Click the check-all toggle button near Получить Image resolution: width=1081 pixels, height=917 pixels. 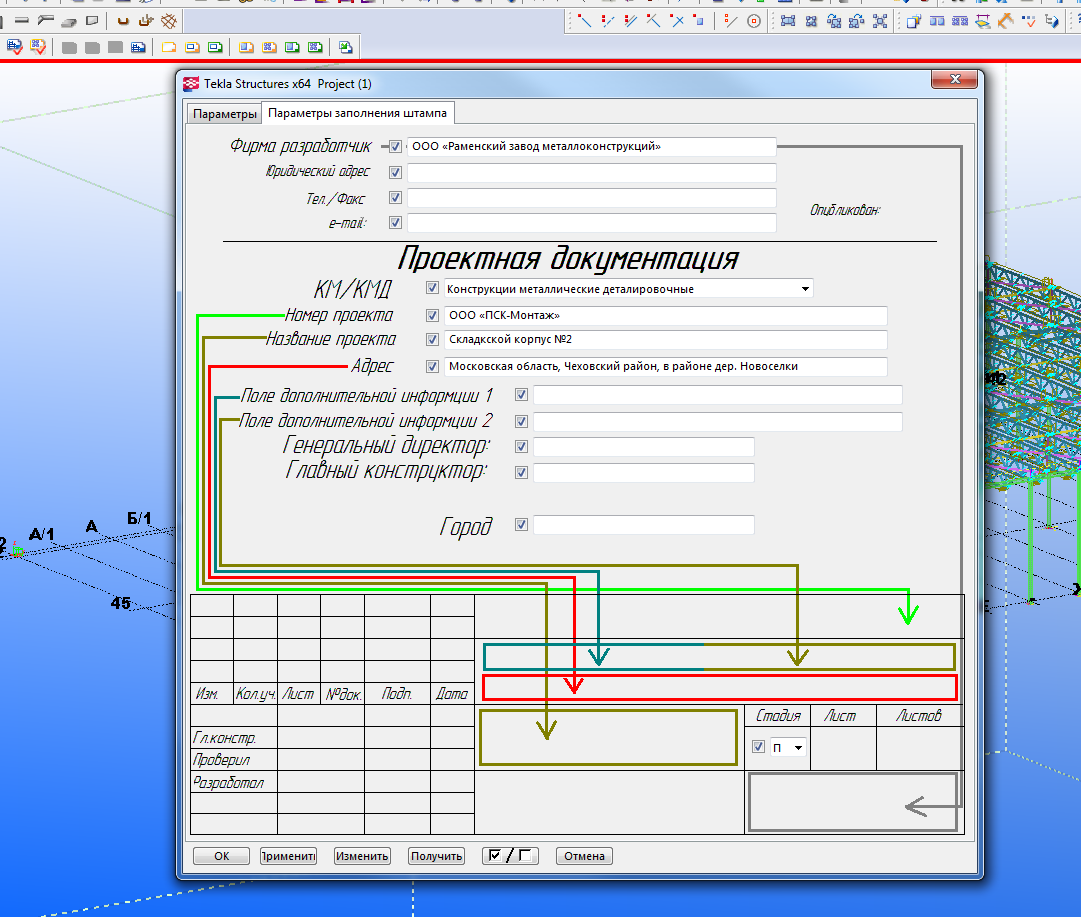pos(509,856)
